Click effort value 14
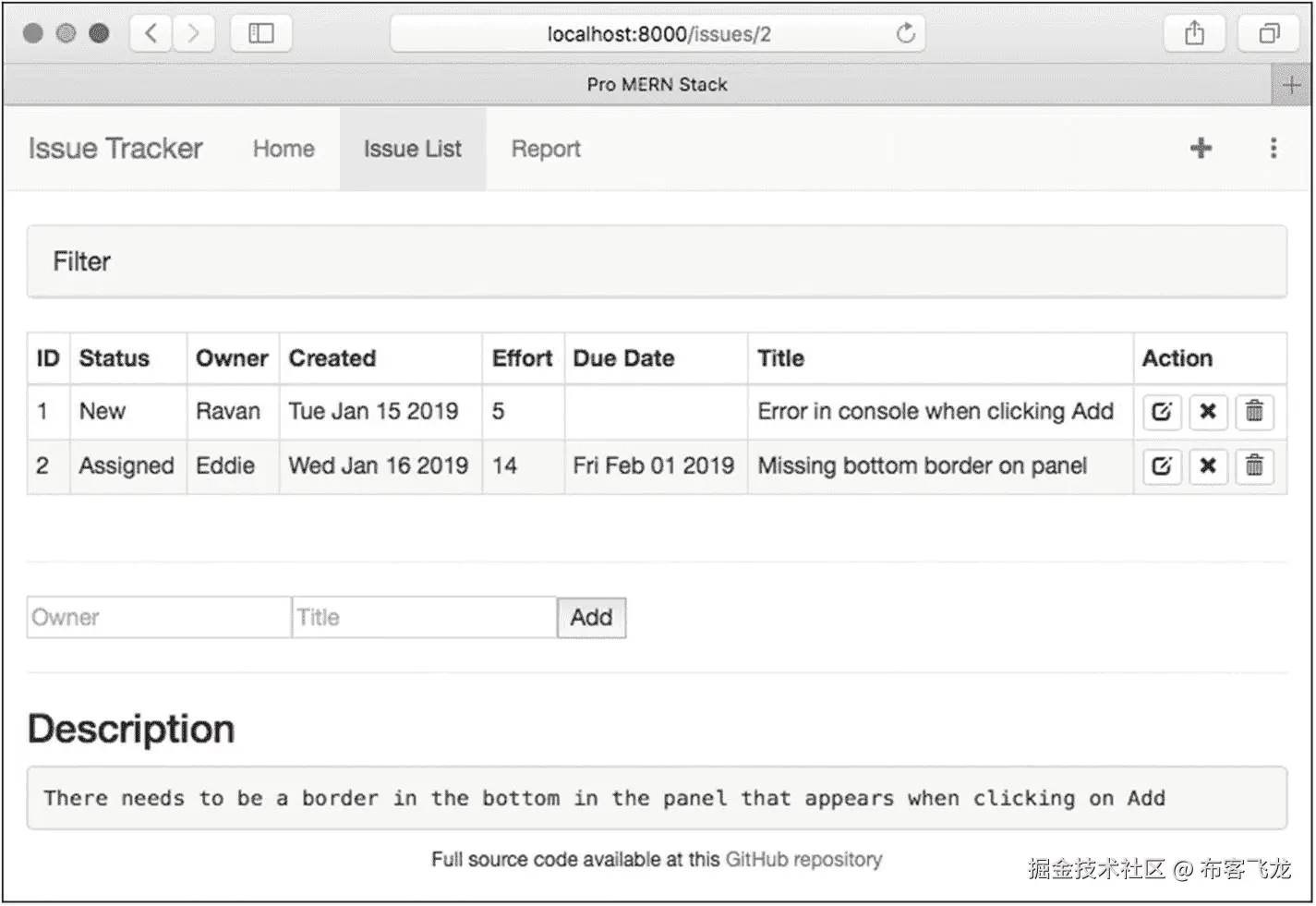1316x906 pixels. (x=504, y=466)
